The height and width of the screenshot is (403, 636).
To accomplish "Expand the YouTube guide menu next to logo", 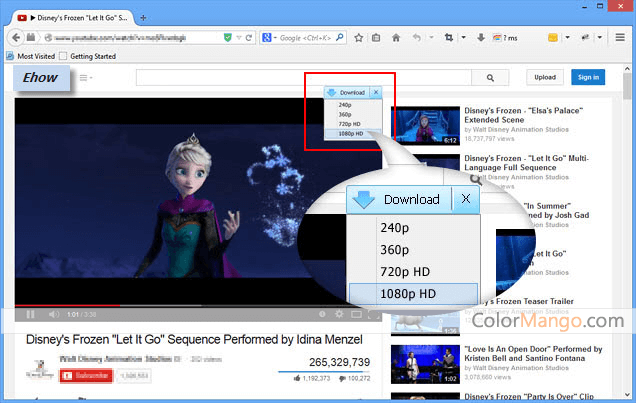I will tap(85, 77).
